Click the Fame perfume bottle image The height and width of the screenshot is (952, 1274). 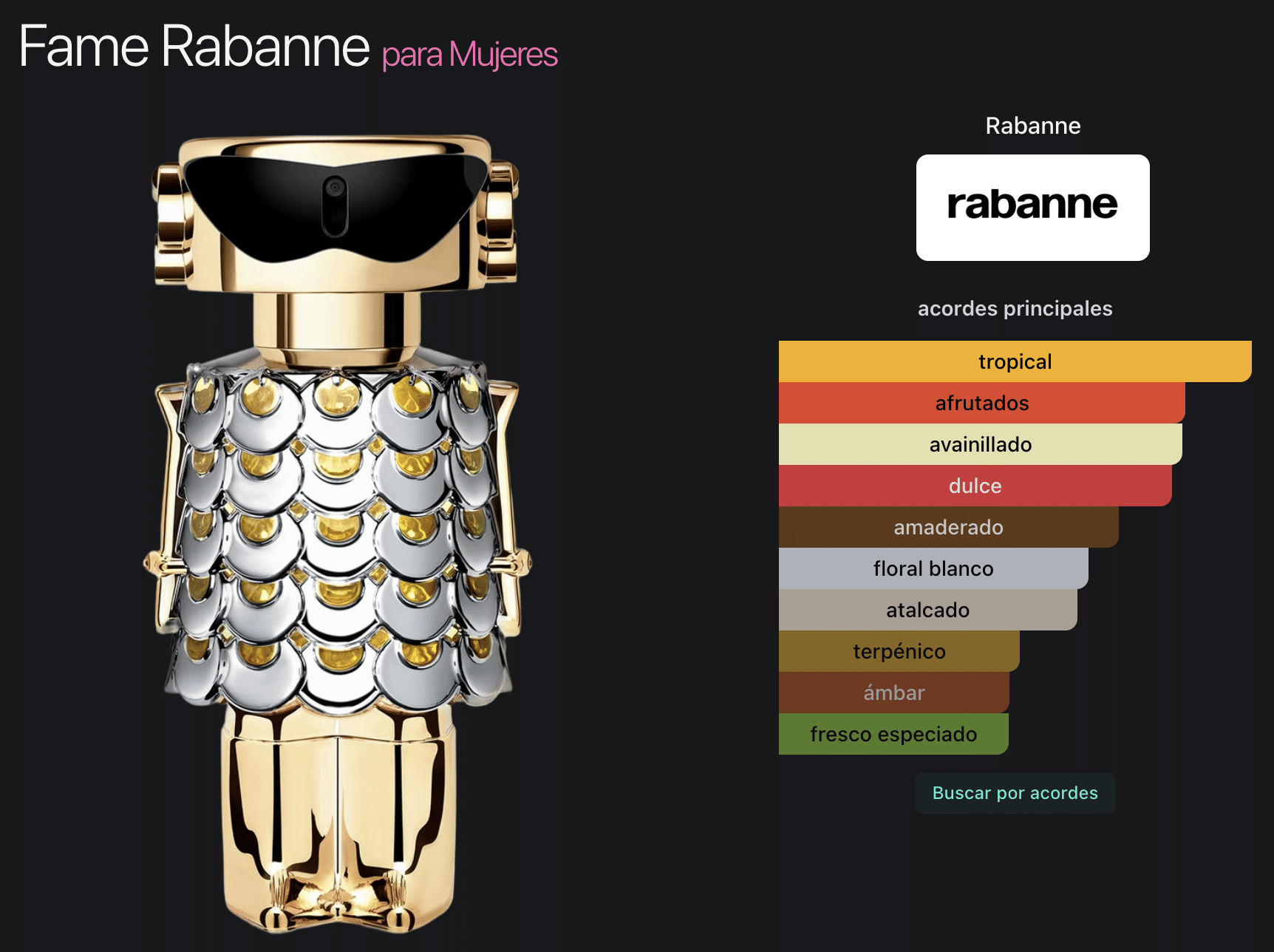pos(337,534)
